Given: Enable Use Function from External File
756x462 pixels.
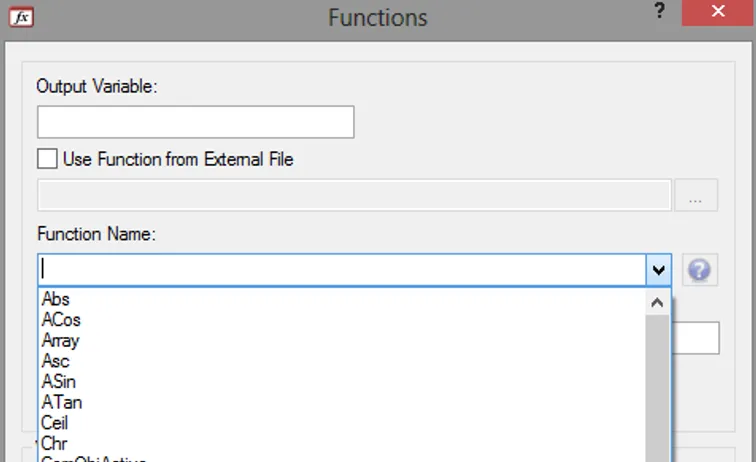Looking at the screenshot, I should [x=47, y=159].
